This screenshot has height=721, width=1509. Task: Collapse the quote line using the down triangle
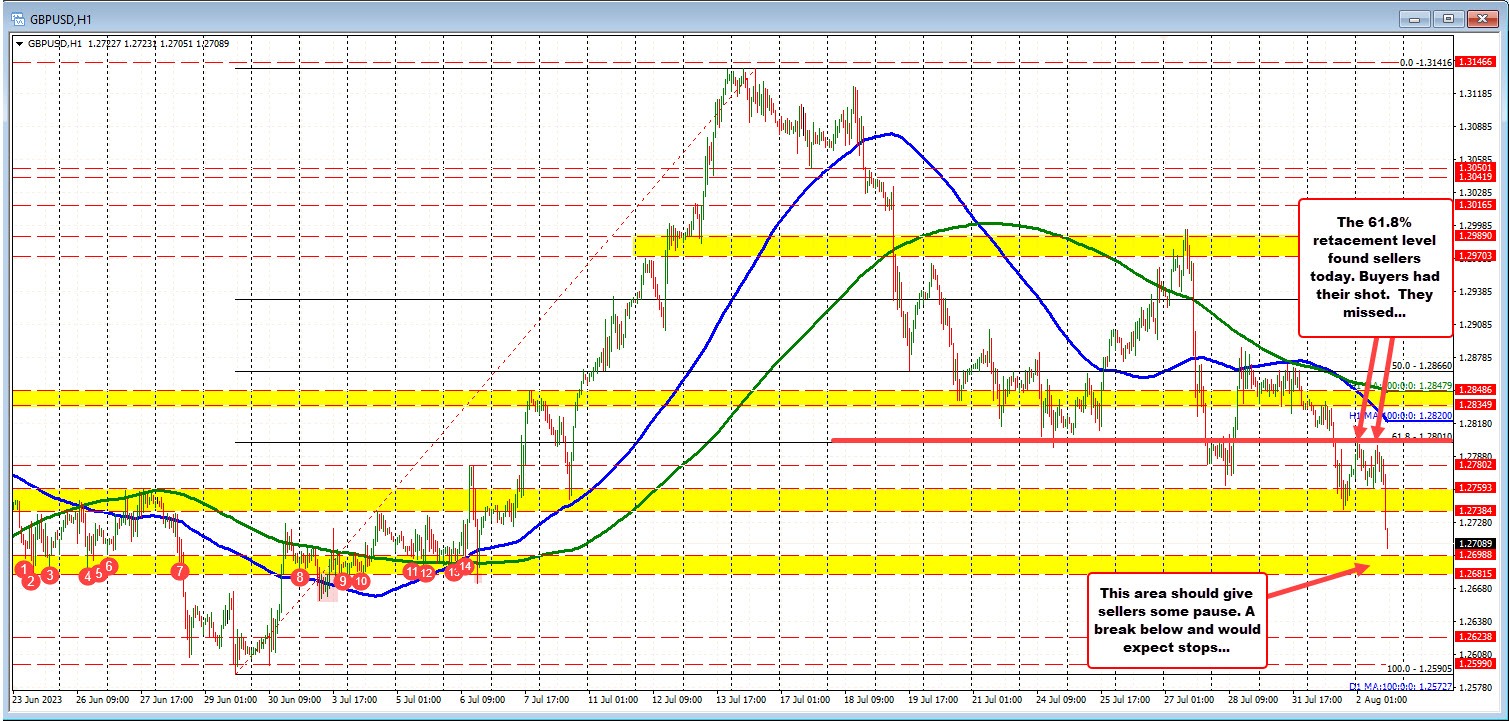point(20,44)
